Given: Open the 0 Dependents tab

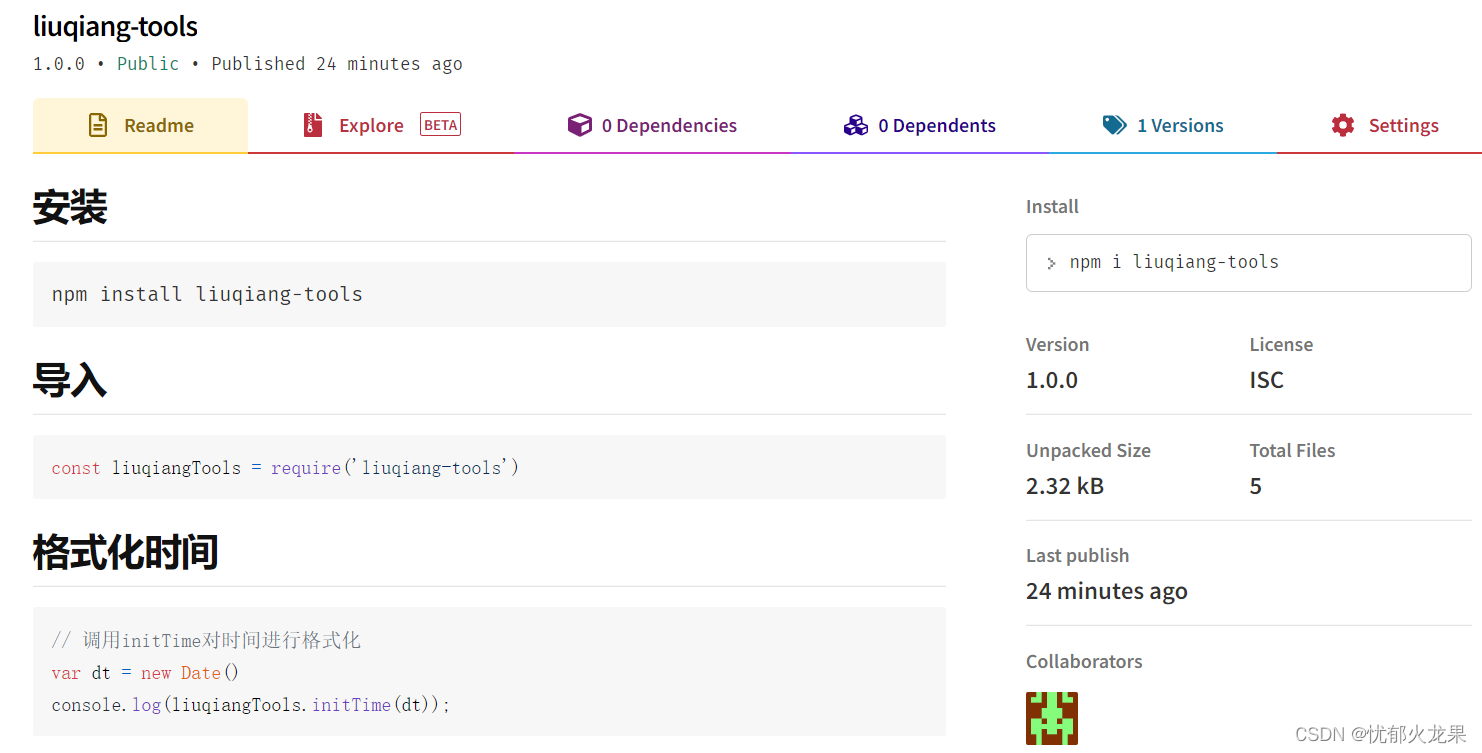Looking at the screenshot, I should [x=920, y=126].
